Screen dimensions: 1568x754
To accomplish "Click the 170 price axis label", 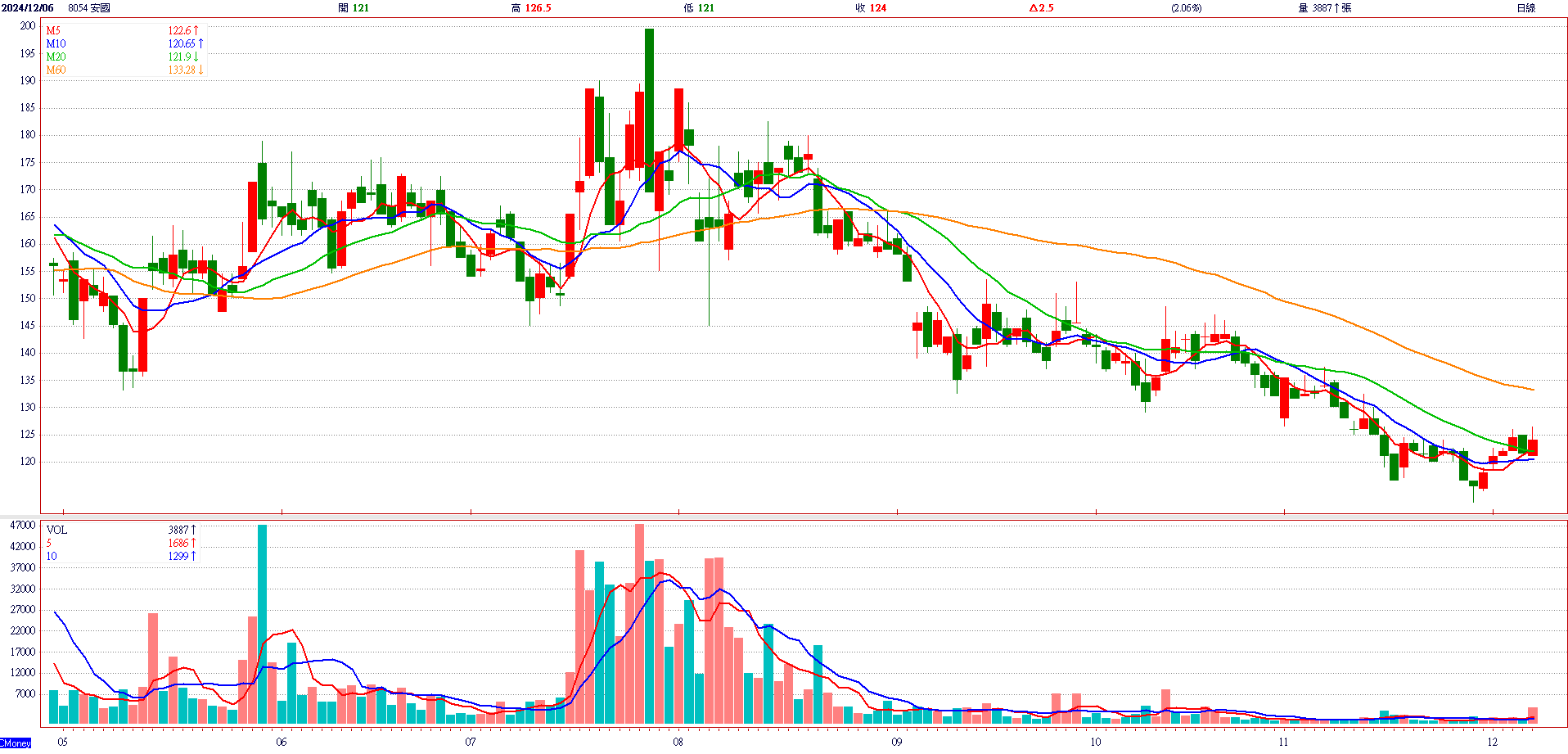I will (x=28, y=189).
